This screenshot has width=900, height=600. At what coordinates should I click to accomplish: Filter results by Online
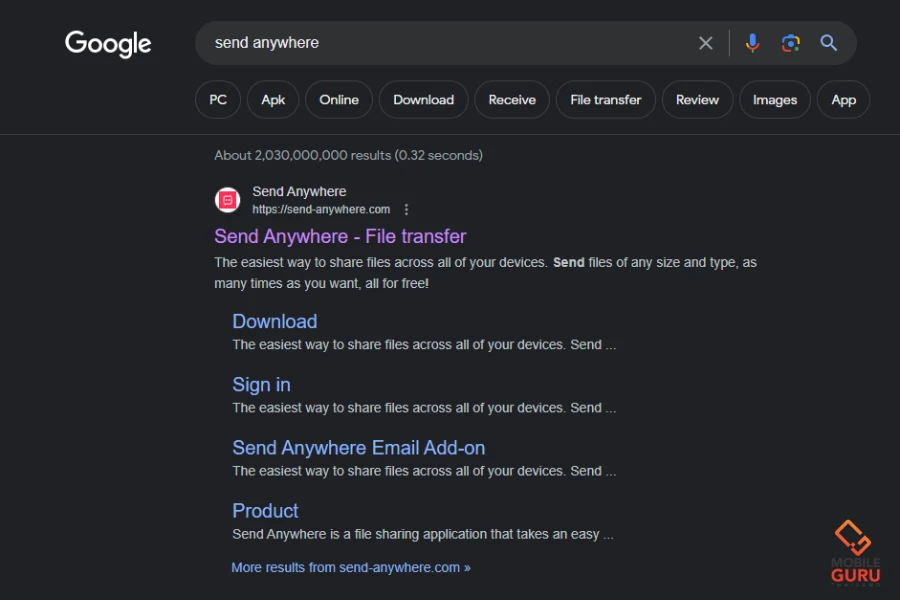[x=339, y=100]
